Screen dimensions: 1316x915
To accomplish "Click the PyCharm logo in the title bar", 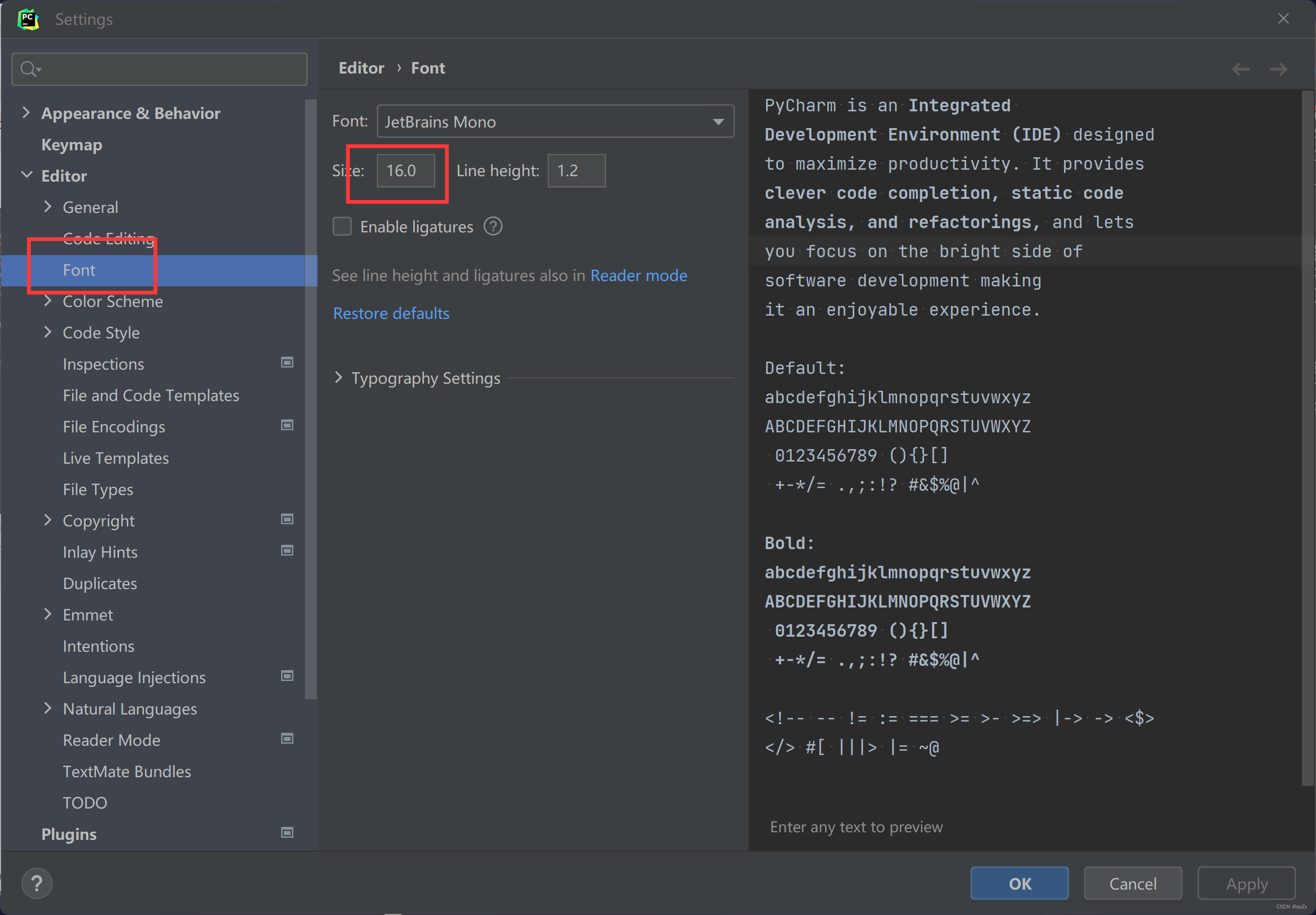I will pyautogui.click(x=28, y=19).
